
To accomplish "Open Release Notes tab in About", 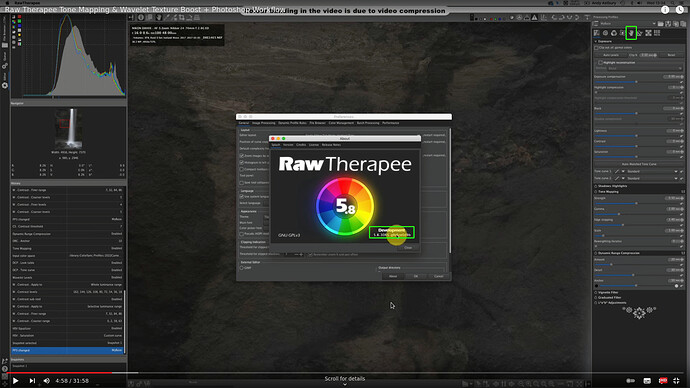I will point(331,145).
